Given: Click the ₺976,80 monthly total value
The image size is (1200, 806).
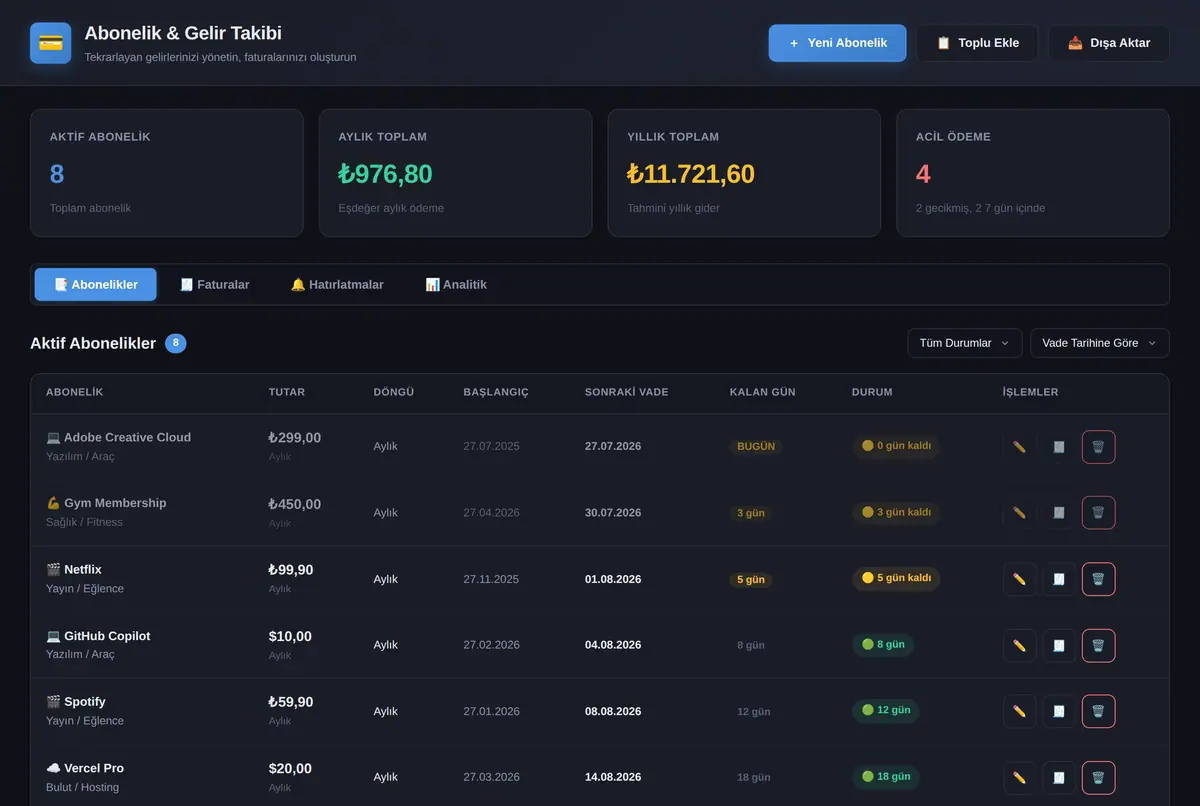Looking at the screenshot, I should coord(385,174).
